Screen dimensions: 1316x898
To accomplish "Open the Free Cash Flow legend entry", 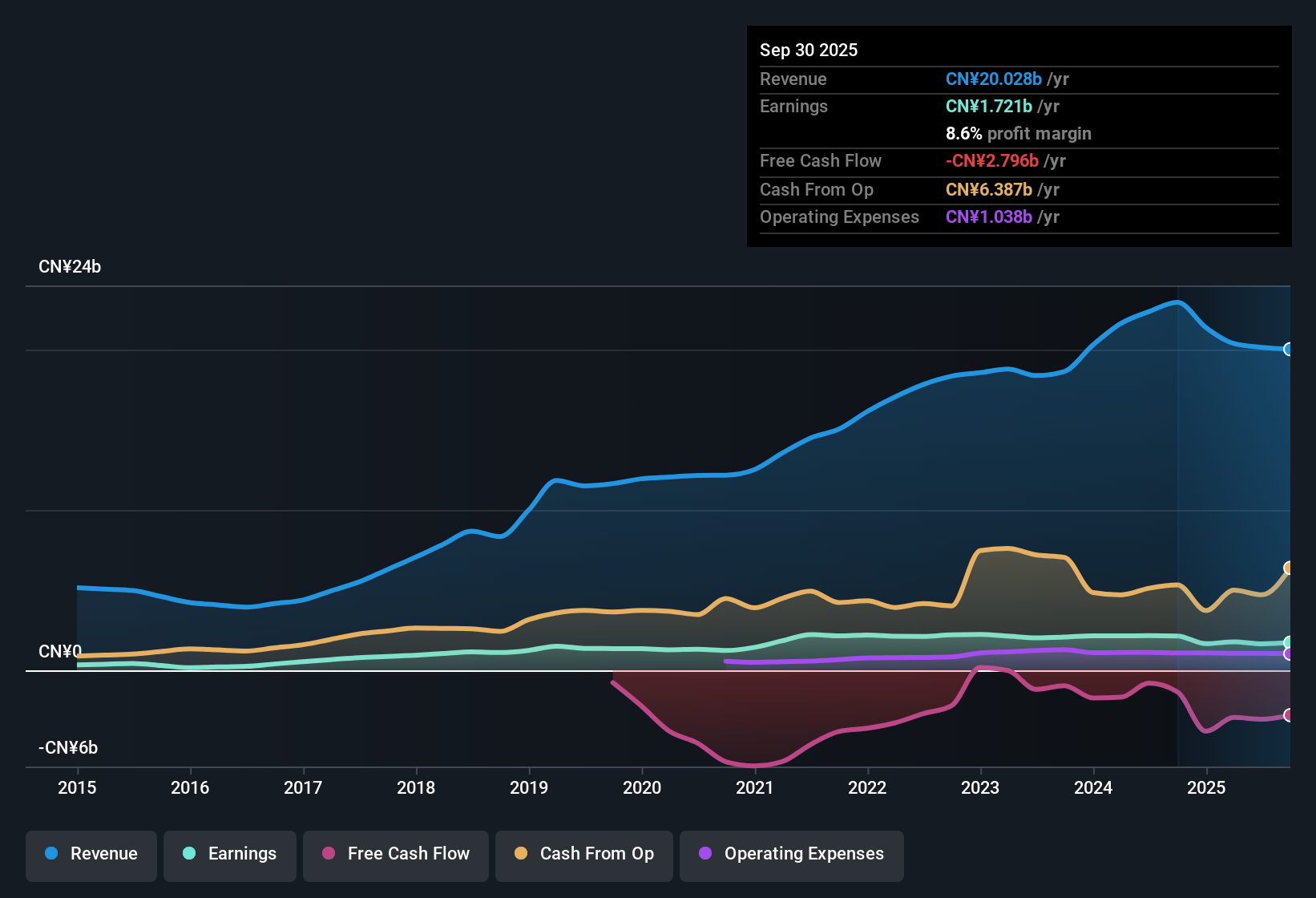I will pyautogui.click(x=395, y=854).
